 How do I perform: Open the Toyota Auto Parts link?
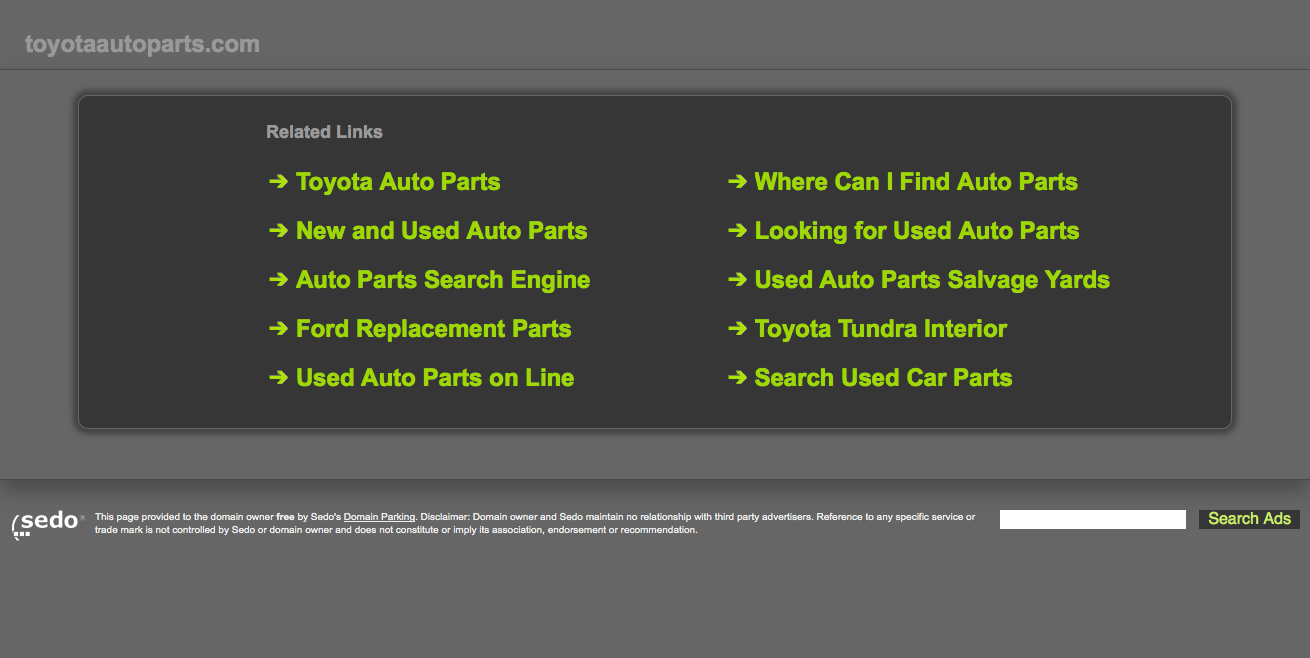click(398, 182)
